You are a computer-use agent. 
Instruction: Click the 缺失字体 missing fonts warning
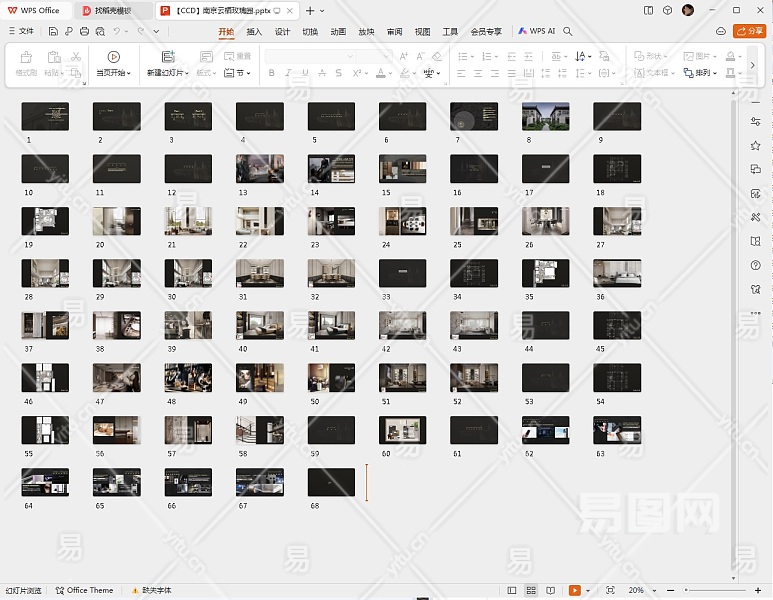pyautogui.click(x=151, y=591)
